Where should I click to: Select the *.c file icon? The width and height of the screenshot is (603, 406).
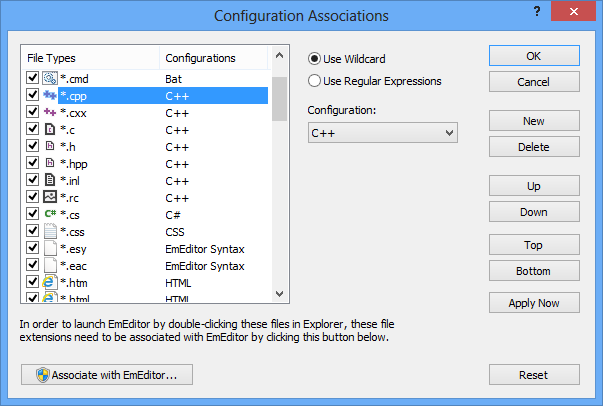pos(50,129)
